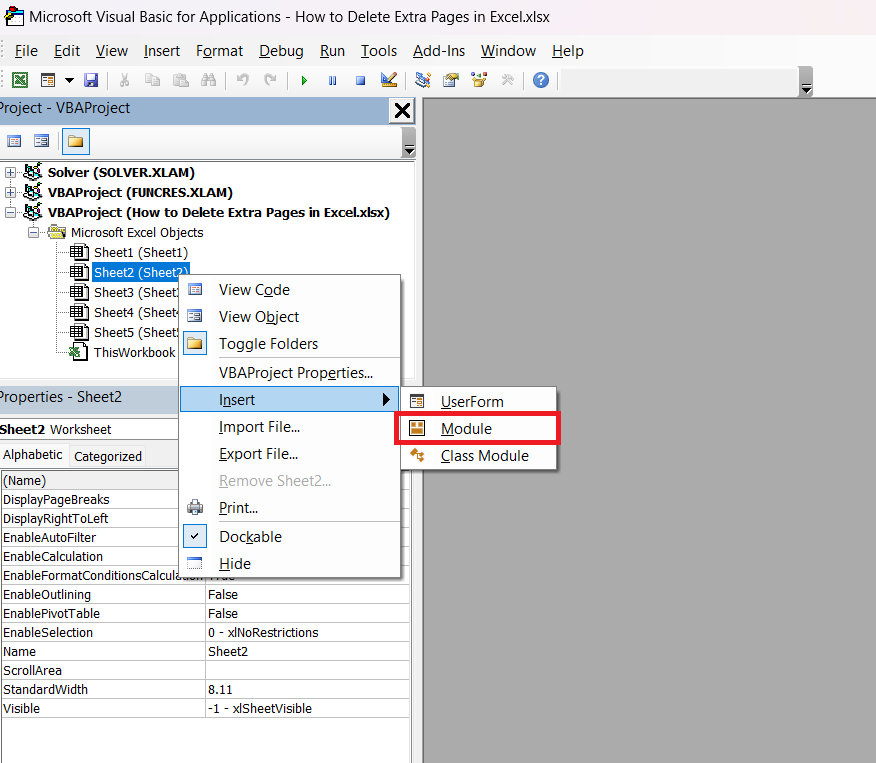Image resolution: width=876 pixels, height=763 pixels.
Task: Click the View Microsoft Excel toolbar icon
Action: 20,80
